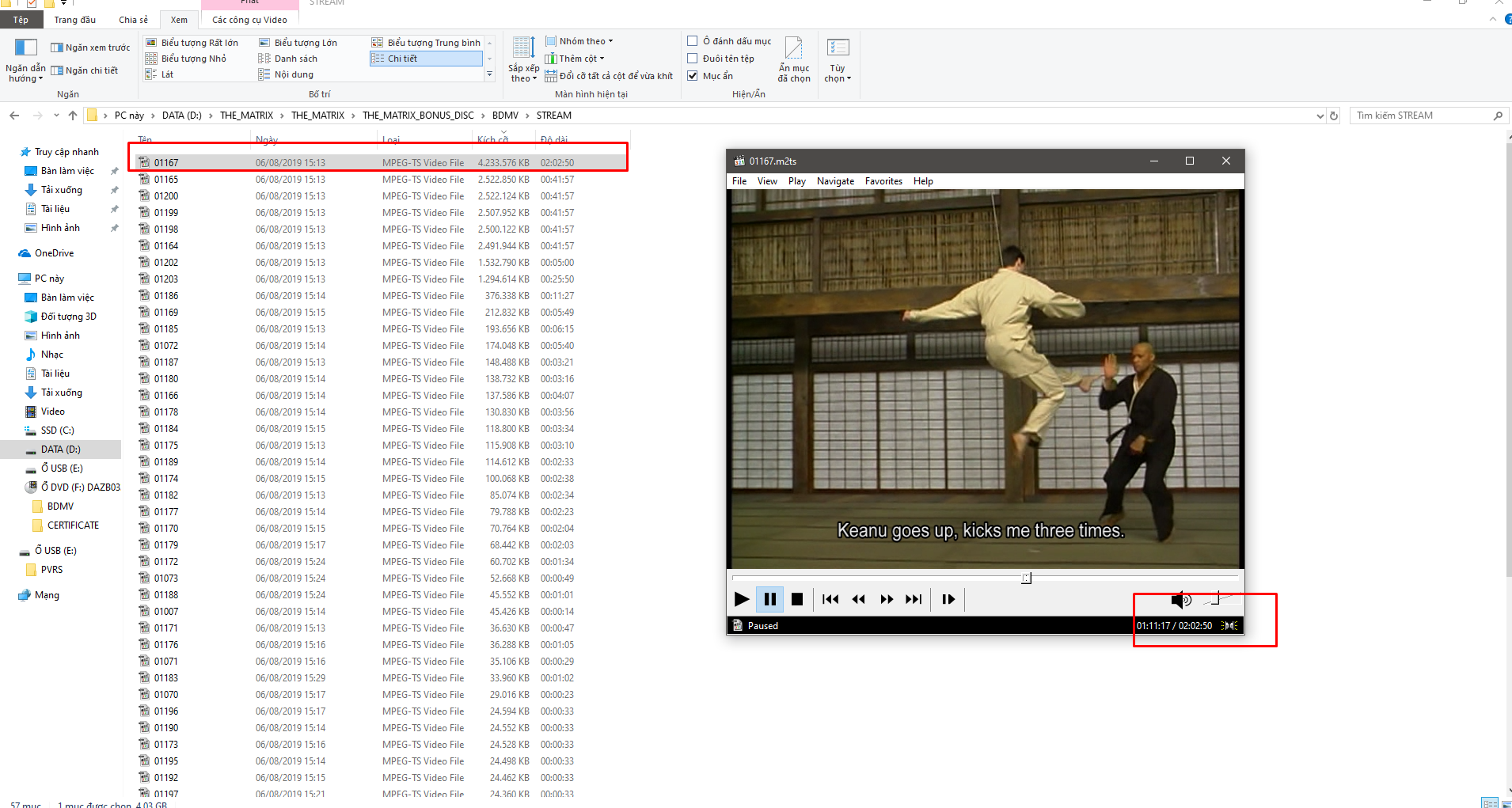Viewport: 1512px width, 808px height.
Task: Open the recent locations dropdown arrow
Action: pyautogui.click(x=56, y=116)
